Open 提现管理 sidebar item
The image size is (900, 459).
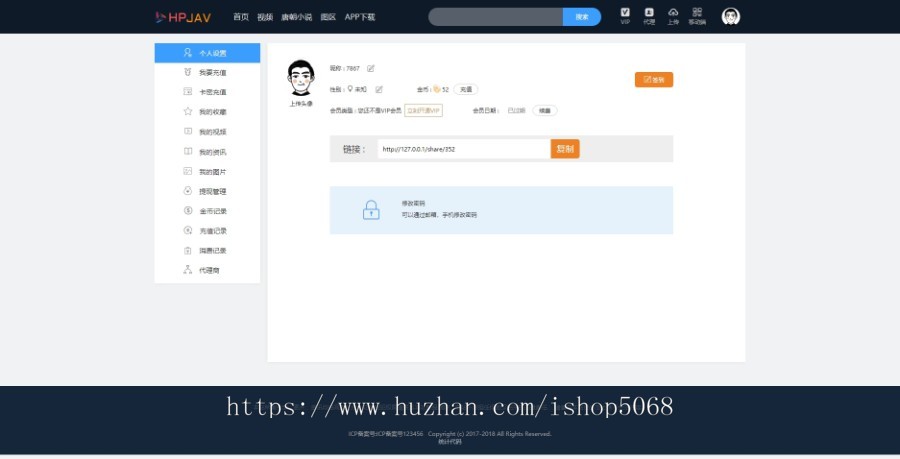coord(207,191)
